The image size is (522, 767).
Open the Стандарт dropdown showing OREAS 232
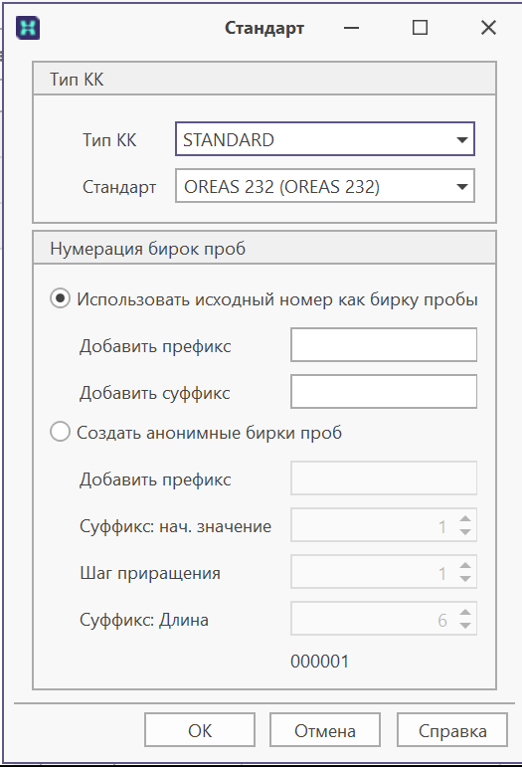click(x=325, y=186)
